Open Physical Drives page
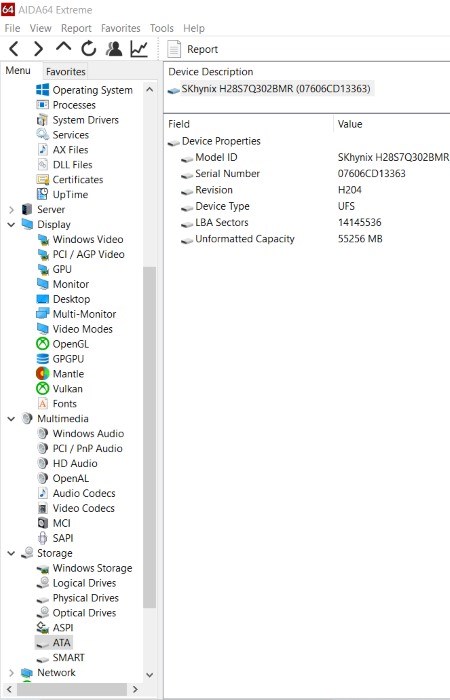Image resolution: width=450 pixels, height=700 pixels. coord(78,598)
